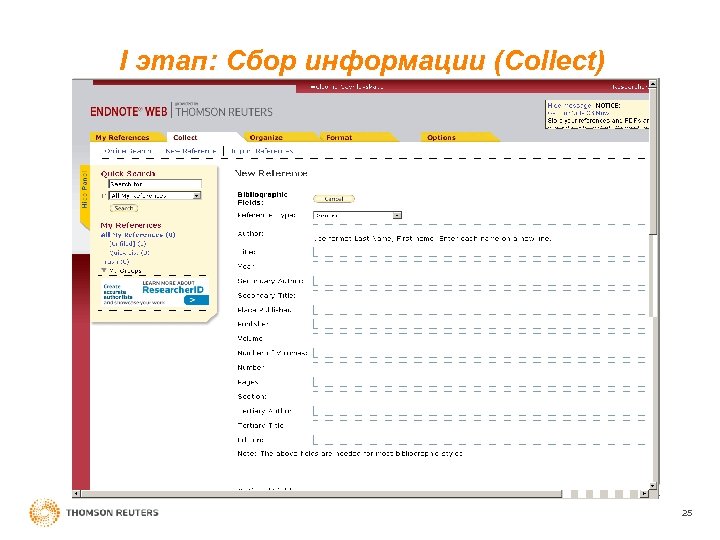Select the Collect tab

(x=185, y=137)
